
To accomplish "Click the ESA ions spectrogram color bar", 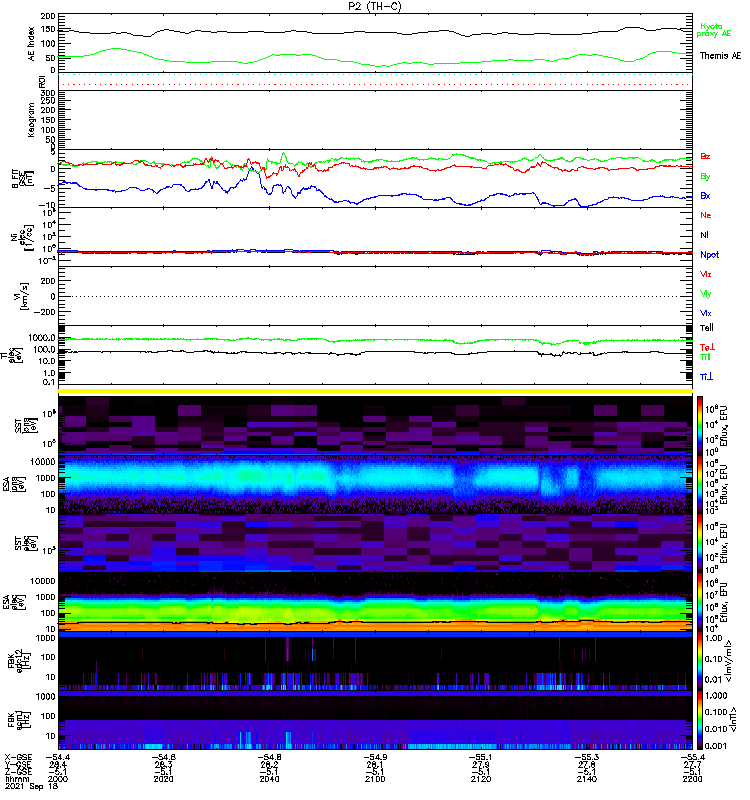I will [x=700, y=484].
